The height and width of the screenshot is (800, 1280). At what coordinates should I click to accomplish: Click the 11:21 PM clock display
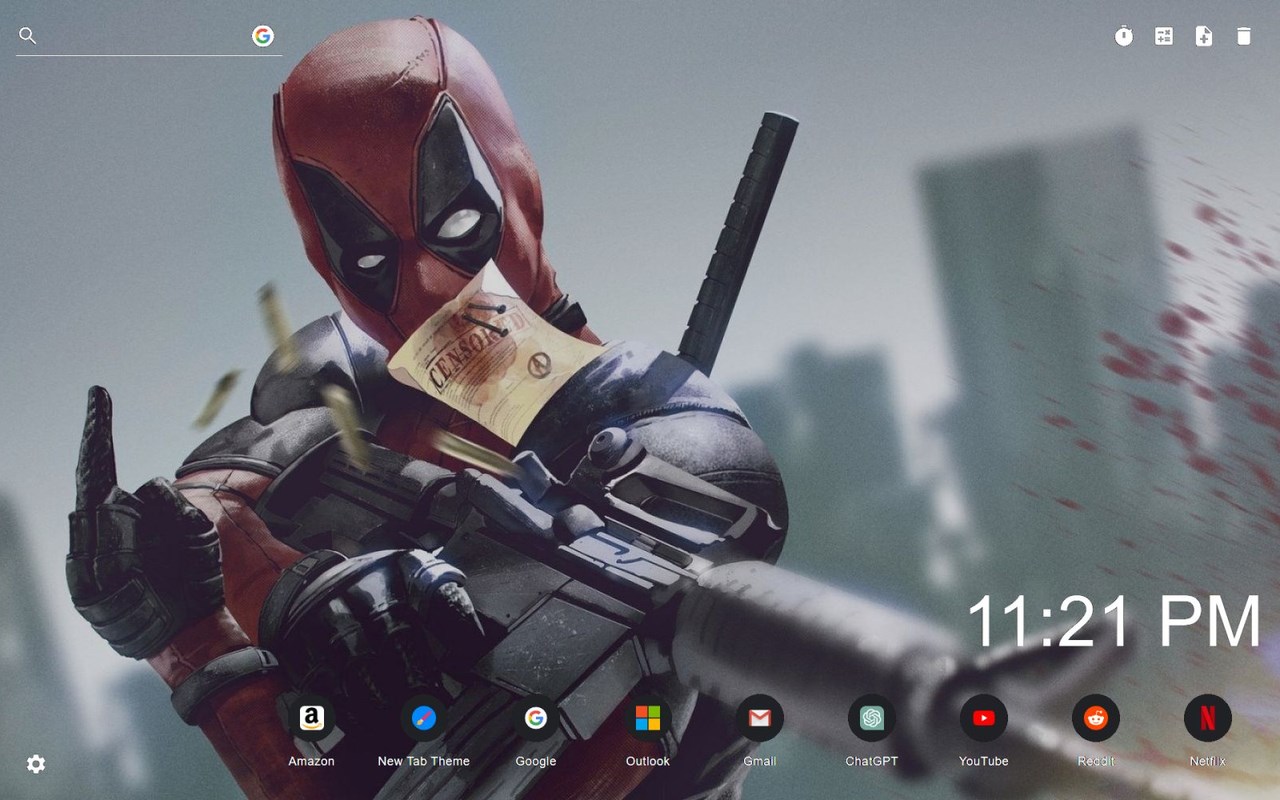point(1114,621)
